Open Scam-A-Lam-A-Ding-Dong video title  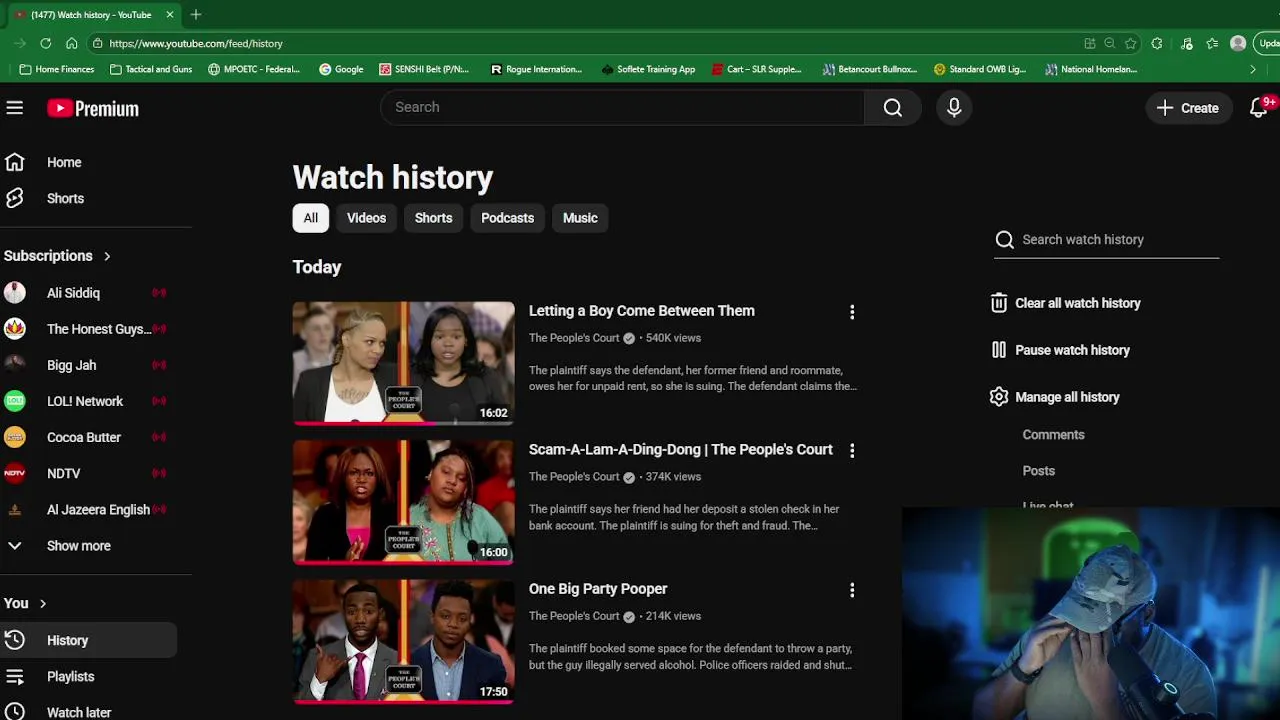pos(680,450)
